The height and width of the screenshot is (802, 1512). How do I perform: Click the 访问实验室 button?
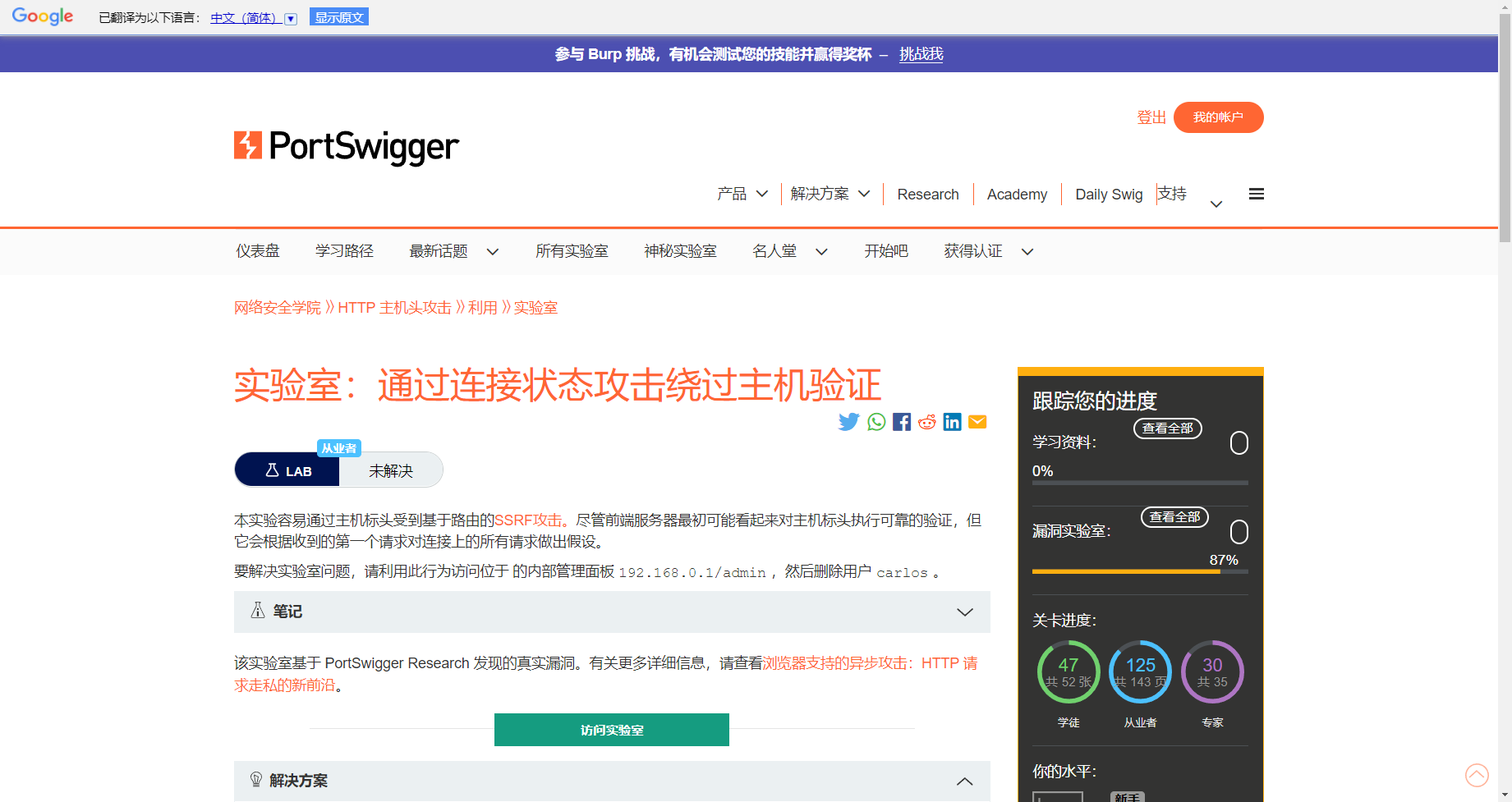pos(611,729)
